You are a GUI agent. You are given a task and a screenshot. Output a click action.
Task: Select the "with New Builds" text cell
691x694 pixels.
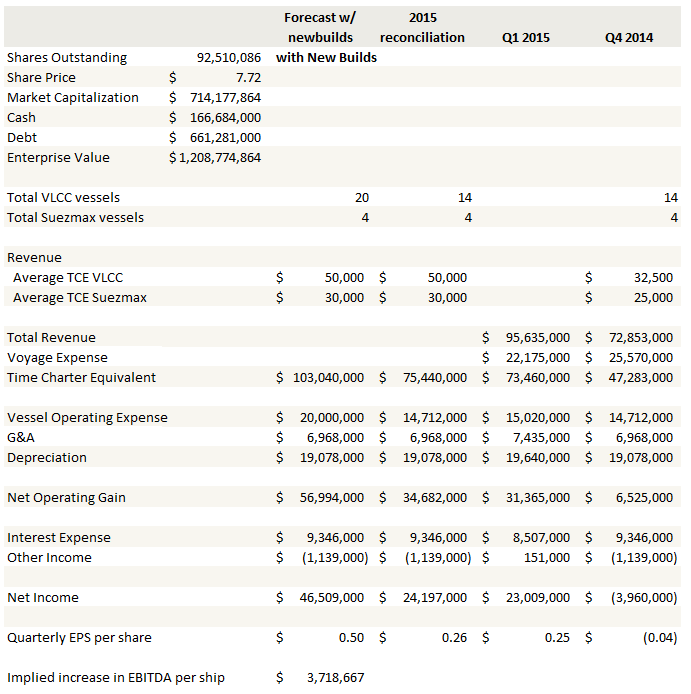(327, 58)
